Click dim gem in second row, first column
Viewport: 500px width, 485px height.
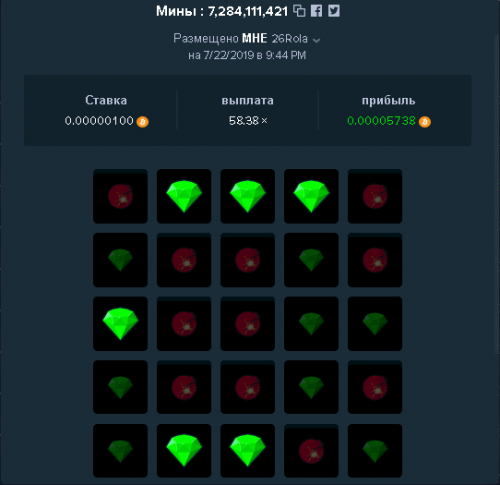click(x=120, y=260)
